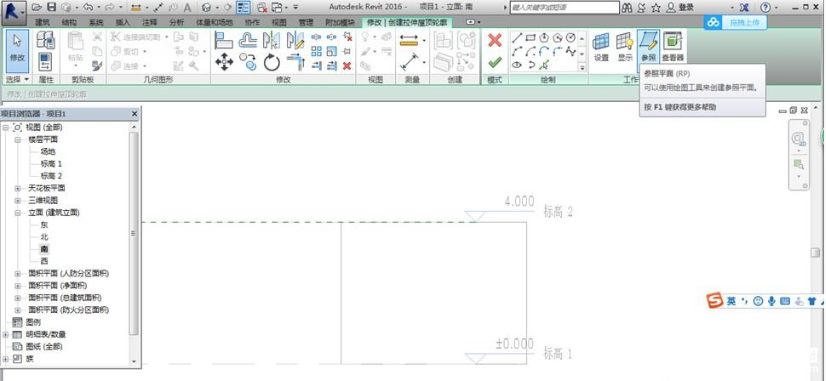826x381 pixels.
Task: Click the Offset tool icon
Action: click(248, 40)
